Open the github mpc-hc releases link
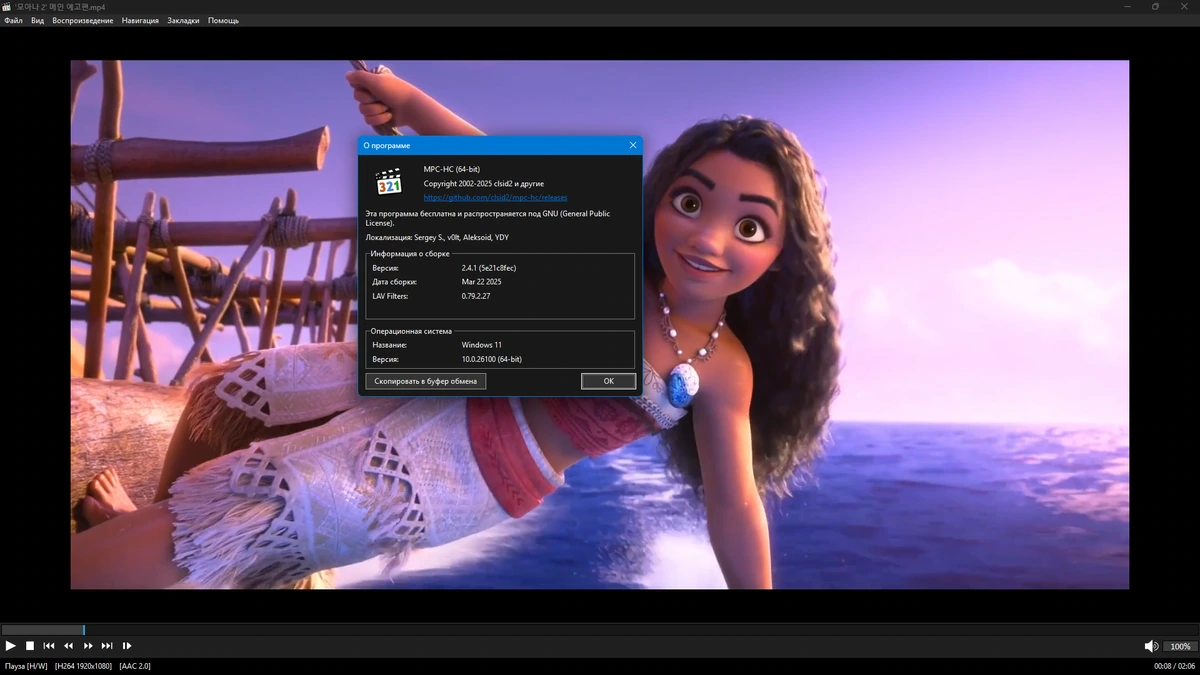1200x675 pixels. 495,198
